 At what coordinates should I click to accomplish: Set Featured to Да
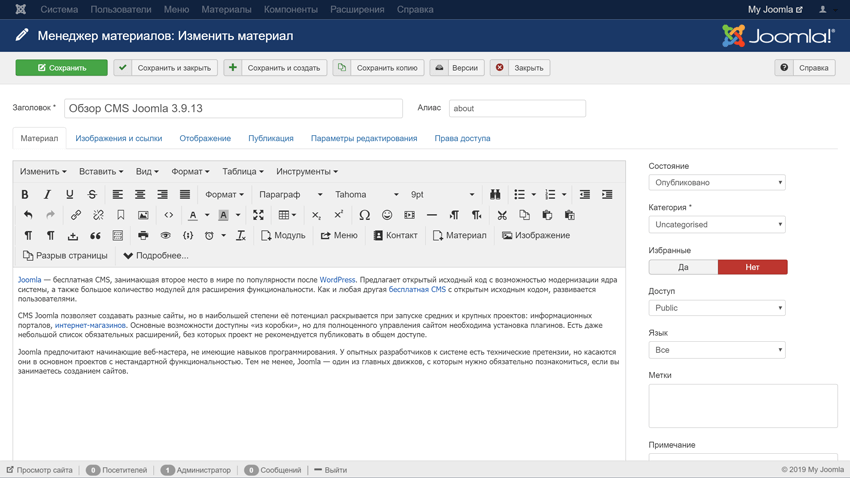(x=683, y=267)
